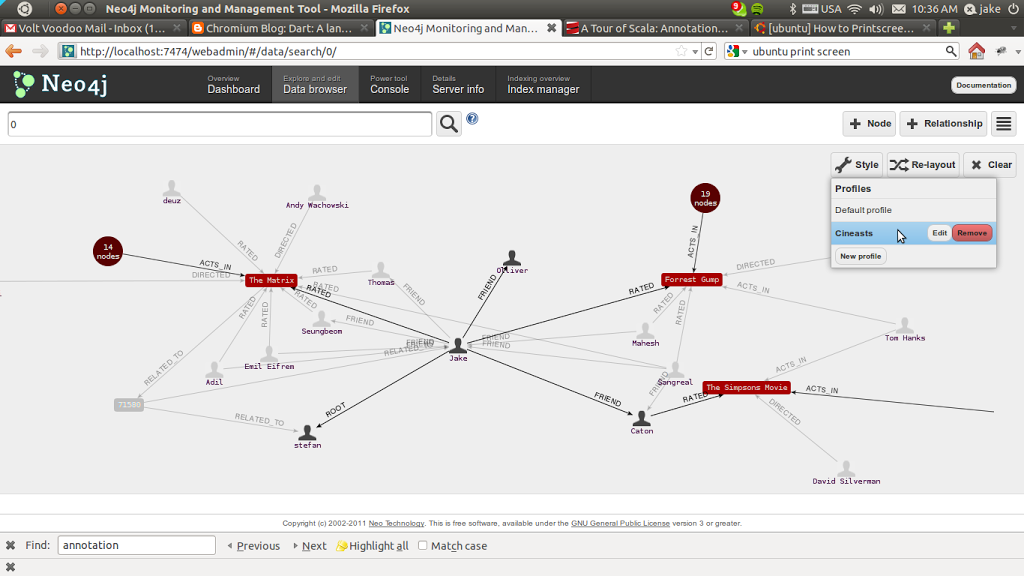The width and height of the screenshot is (1024, 576).
Task: Select the stefan person node
Action: [307, 437]
